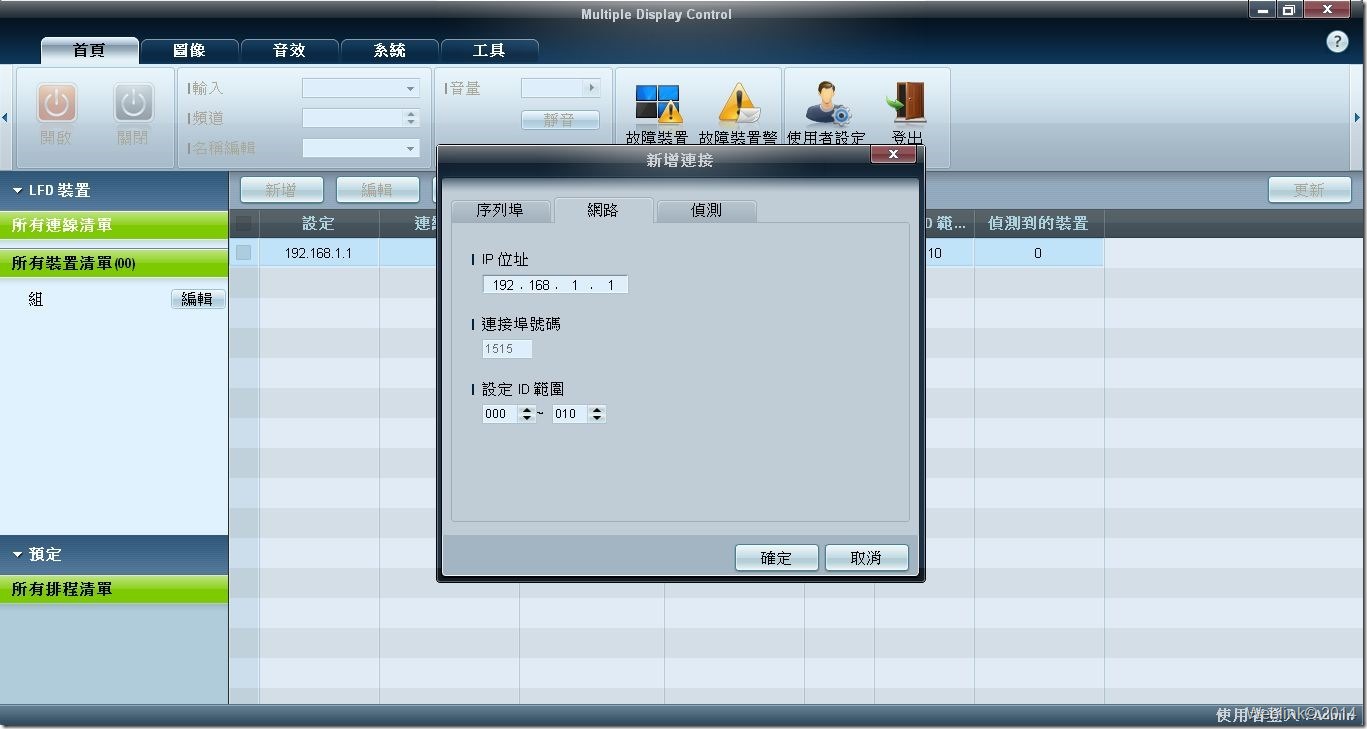Switch to the 系統 tab
Image resolution: width=1367 pixels, height=729 pixels.
pos(390,50)
